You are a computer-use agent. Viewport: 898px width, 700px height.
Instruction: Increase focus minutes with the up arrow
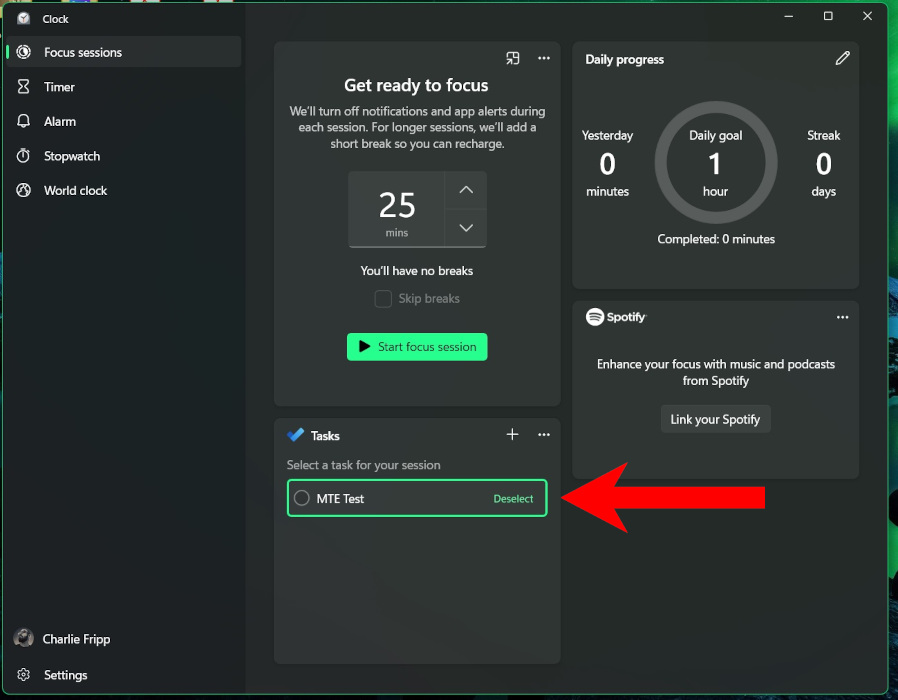(465, 190)
